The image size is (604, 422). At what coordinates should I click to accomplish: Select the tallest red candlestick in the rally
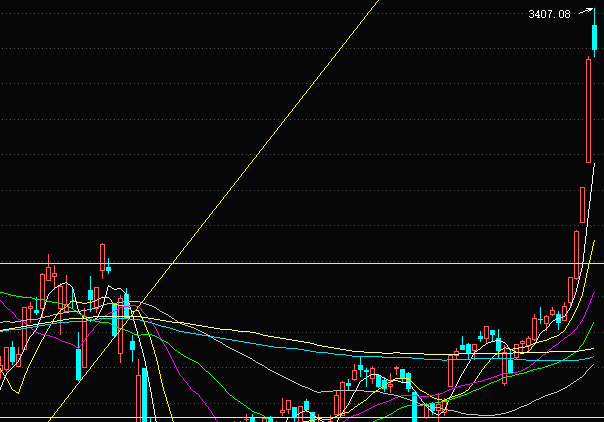[x=588, y=111]
